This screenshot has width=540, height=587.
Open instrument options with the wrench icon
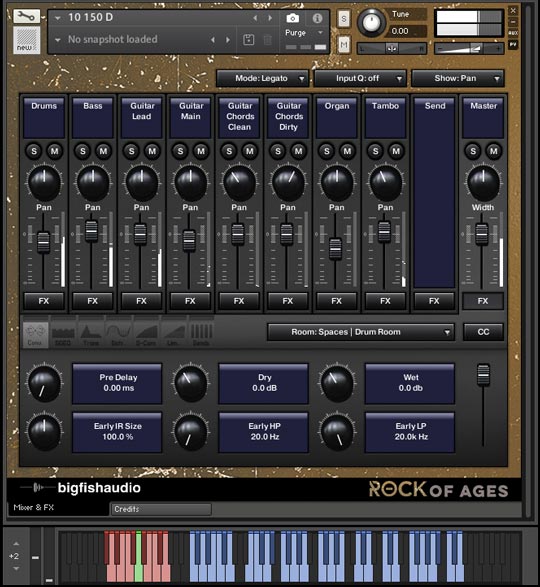pyautogui.click(x=26, y=16)
